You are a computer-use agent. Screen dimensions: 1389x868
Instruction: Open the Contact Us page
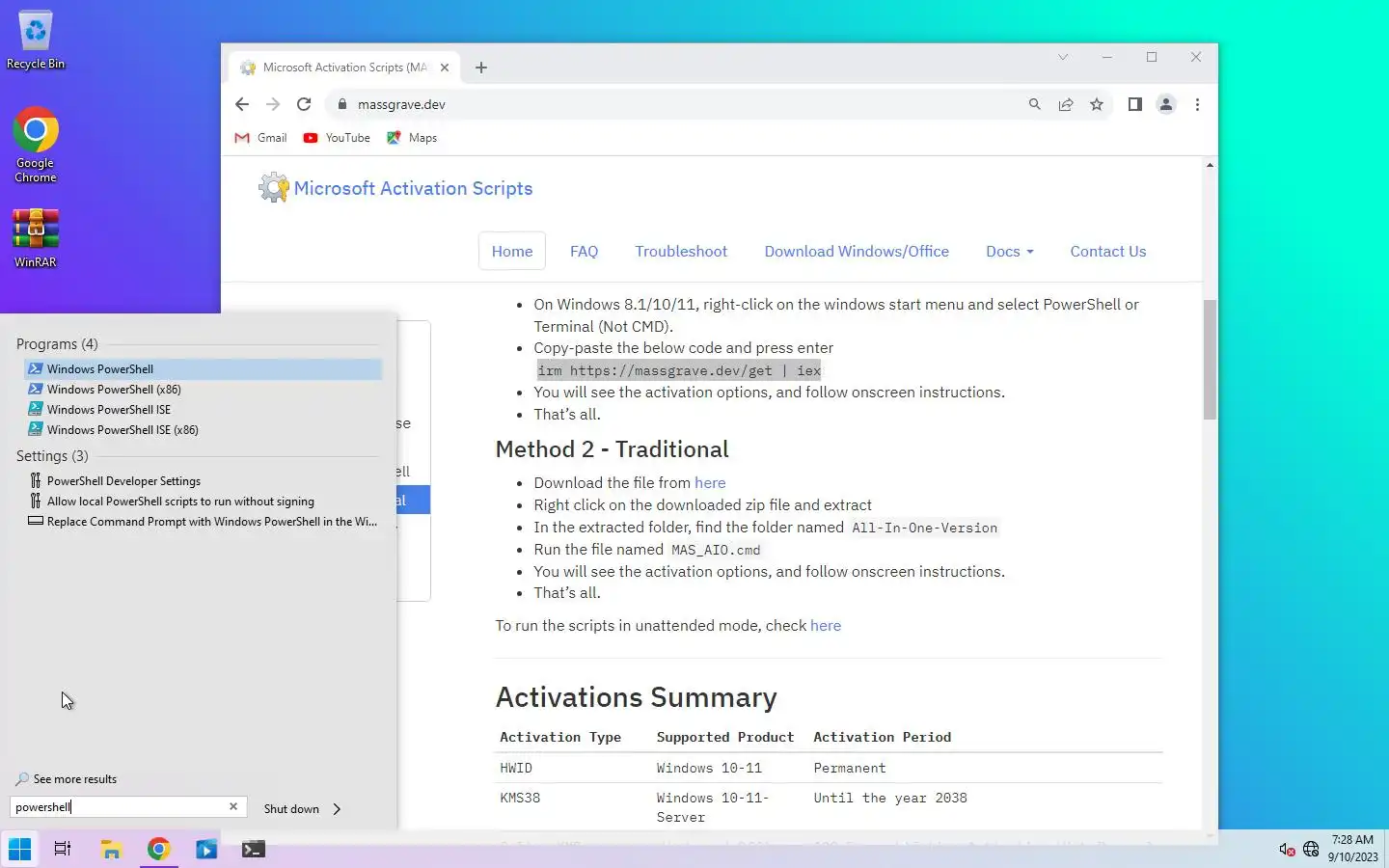(1108, 251)
